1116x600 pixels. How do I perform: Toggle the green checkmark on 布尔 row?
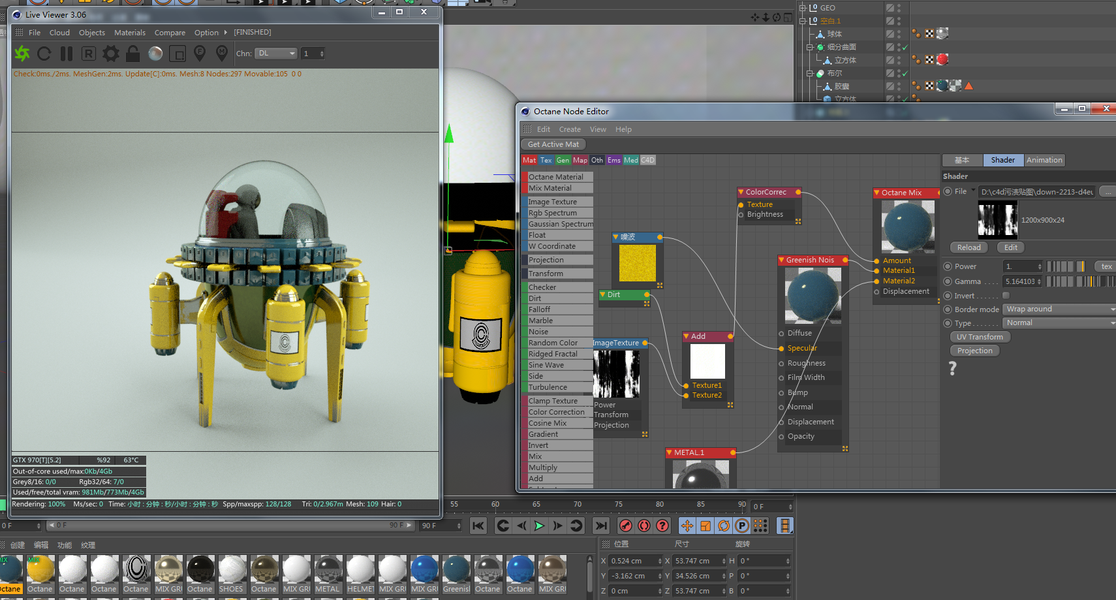[905, 73]
